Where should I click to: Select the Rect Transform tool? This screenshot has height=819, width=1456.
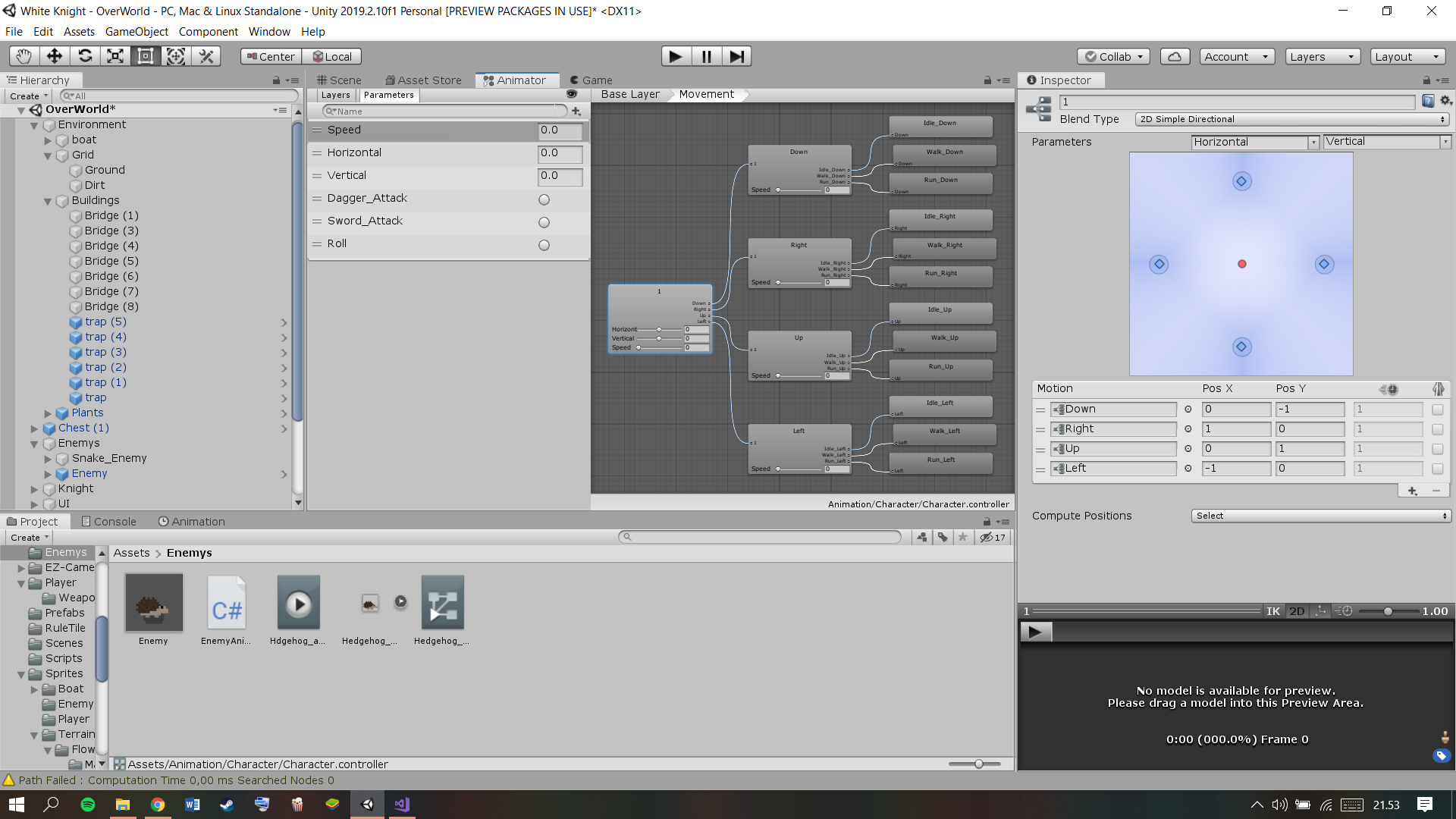(146, 56)
